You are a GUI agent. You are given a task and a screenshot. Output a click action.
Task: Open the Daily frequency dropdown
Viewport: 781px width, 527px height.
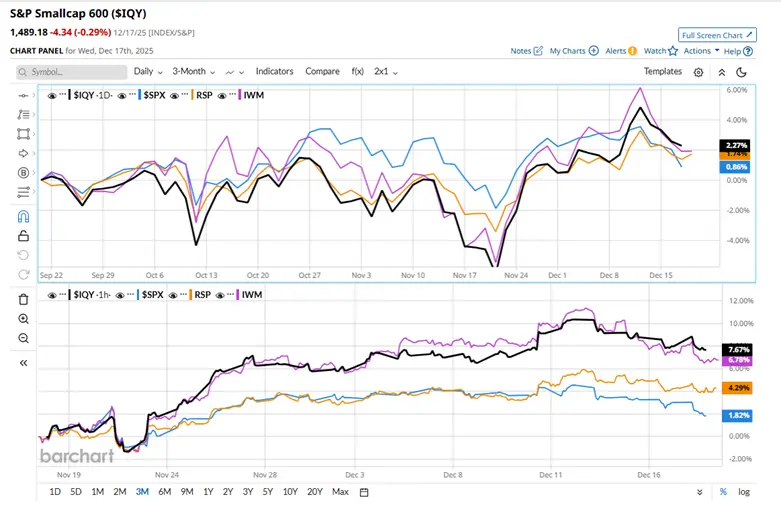click(149, 72)
